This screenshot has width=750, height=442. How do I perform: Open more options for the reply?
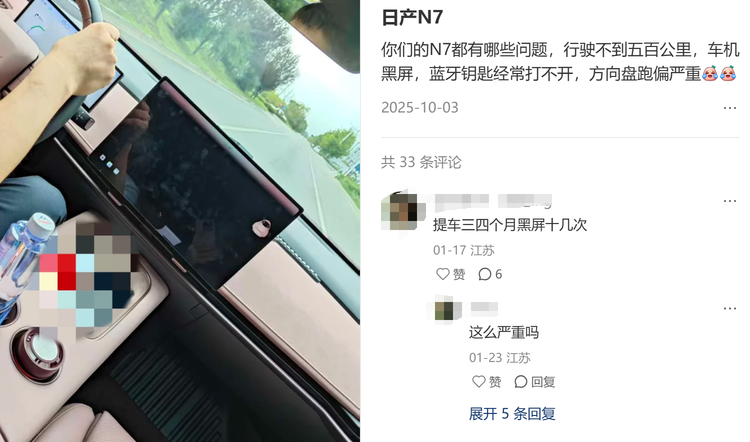730,309
